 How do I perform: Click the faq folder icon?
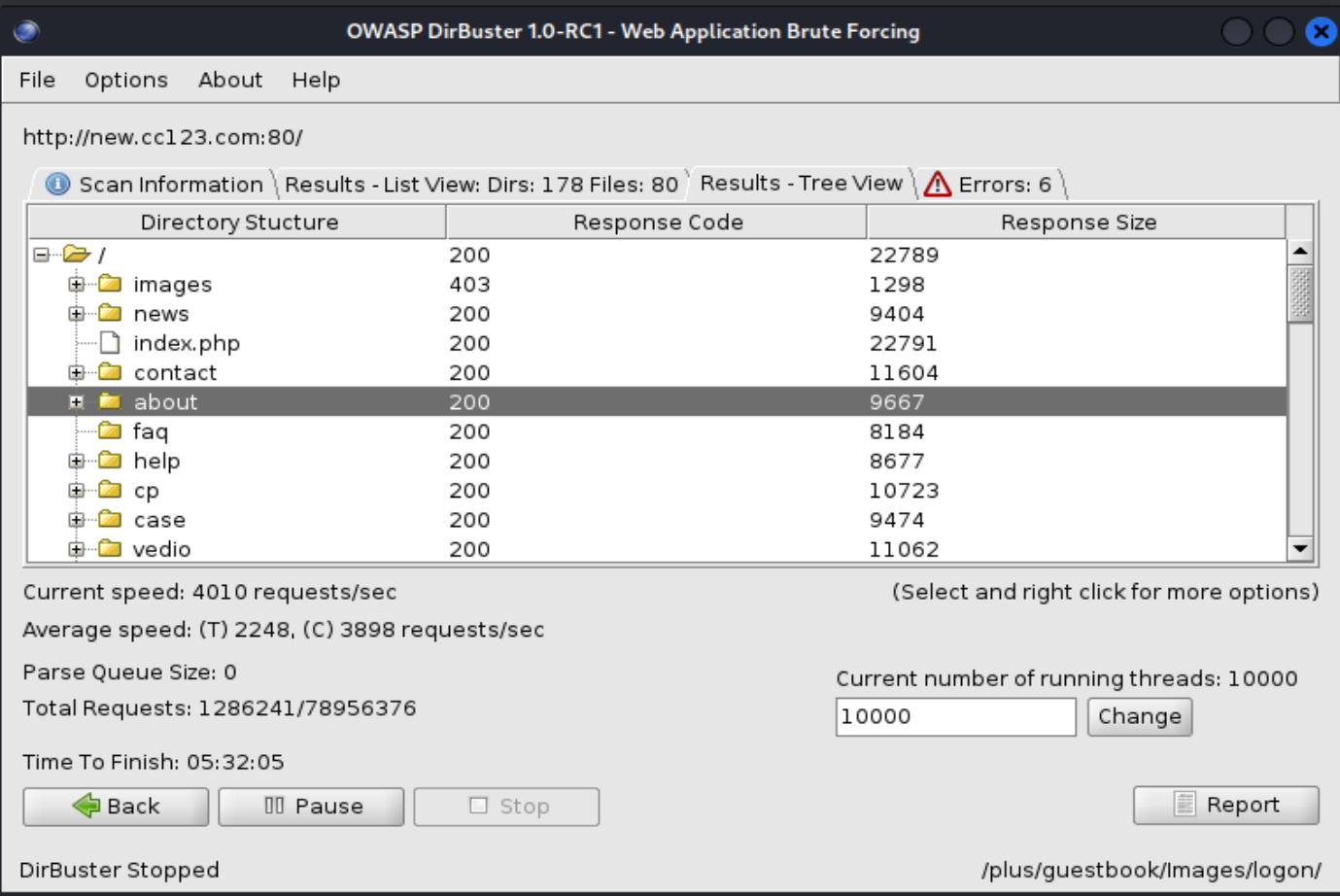(x=110, y=431)
